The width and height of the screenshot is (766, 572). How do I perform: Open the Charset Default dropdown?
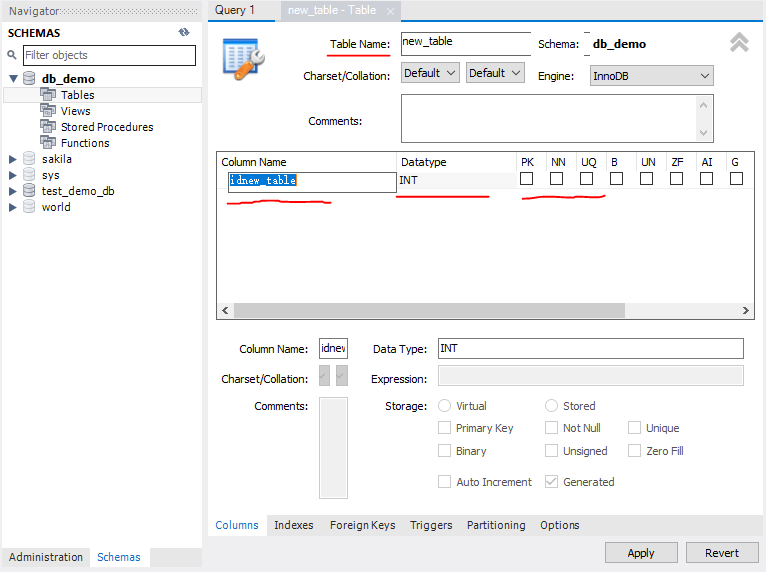[430, 73]
